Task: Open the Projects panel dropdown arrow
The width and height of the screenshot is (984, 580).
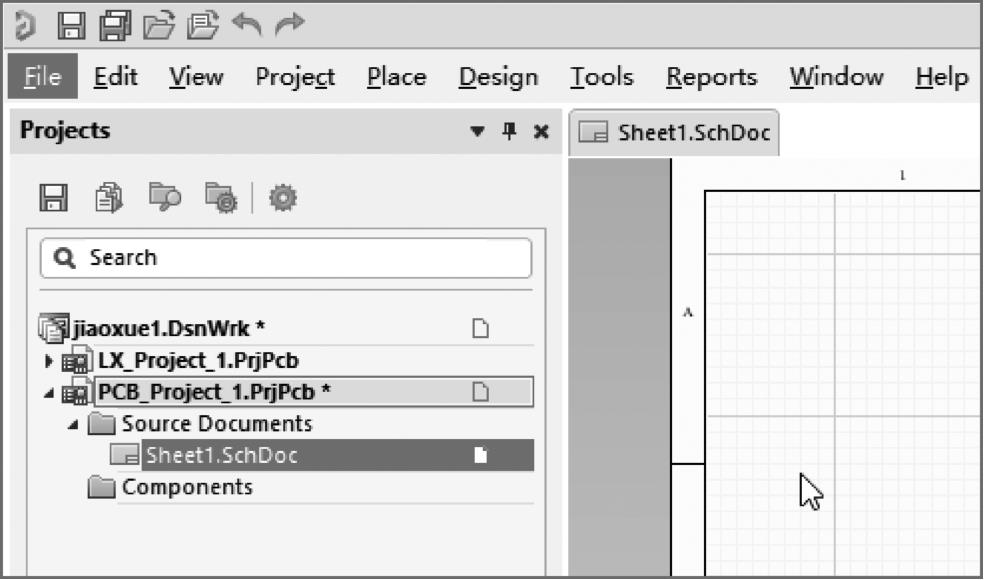Action: pos(478,132)
